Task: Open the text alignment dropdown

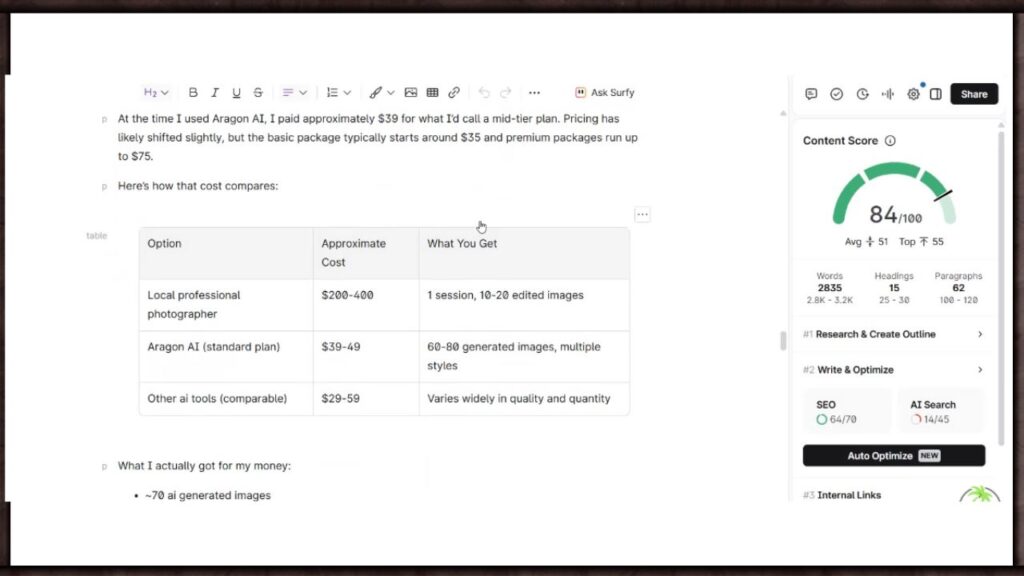Action: tap(294, 93)
